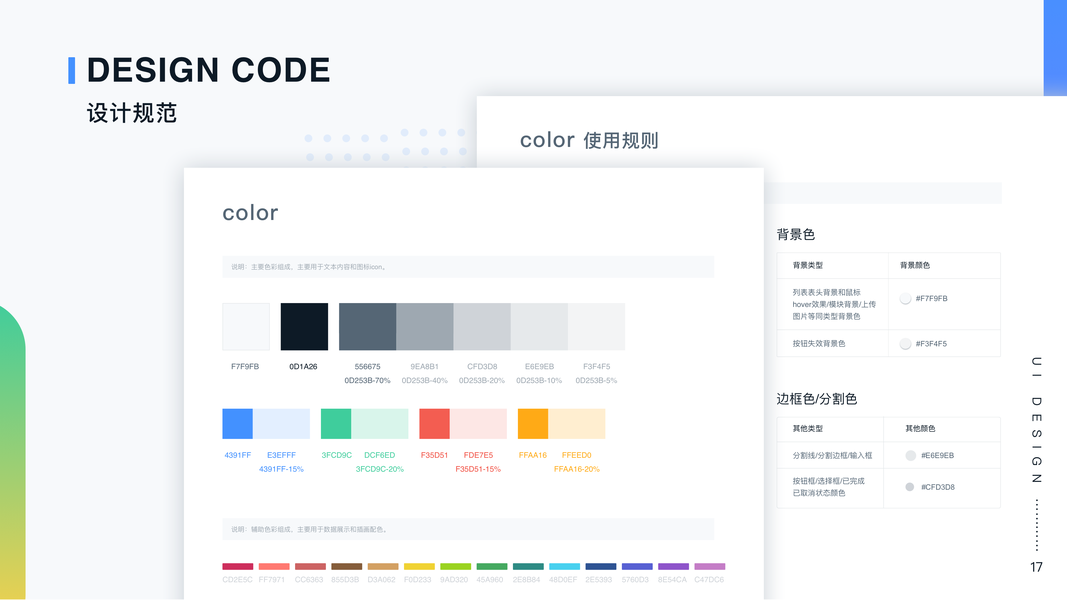Pick the 556675 slate gray swatch

367,327
